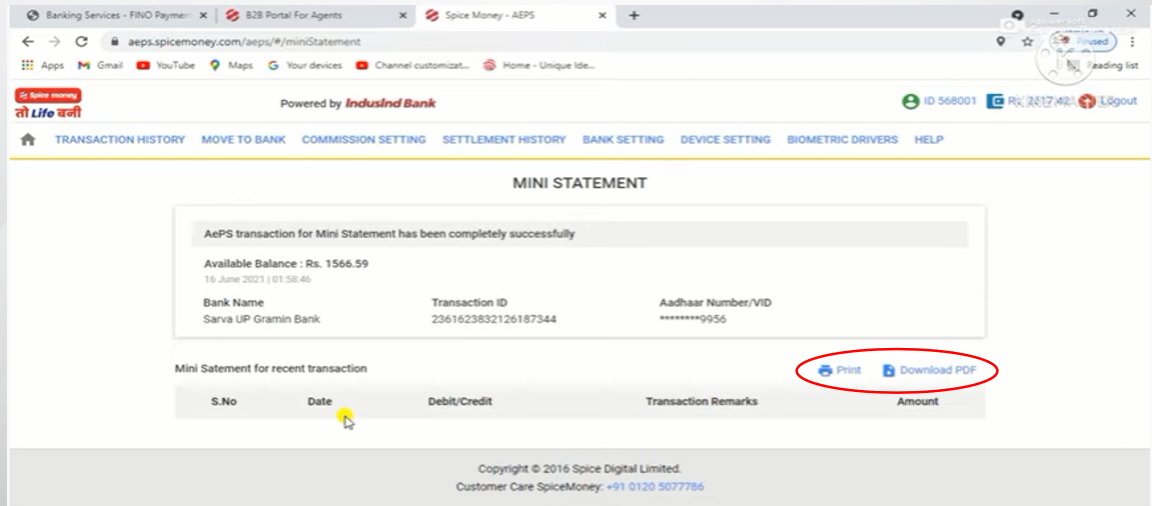Reload the page with refresh icon
The image size is (1152, 506).
(x=82, y=42)
